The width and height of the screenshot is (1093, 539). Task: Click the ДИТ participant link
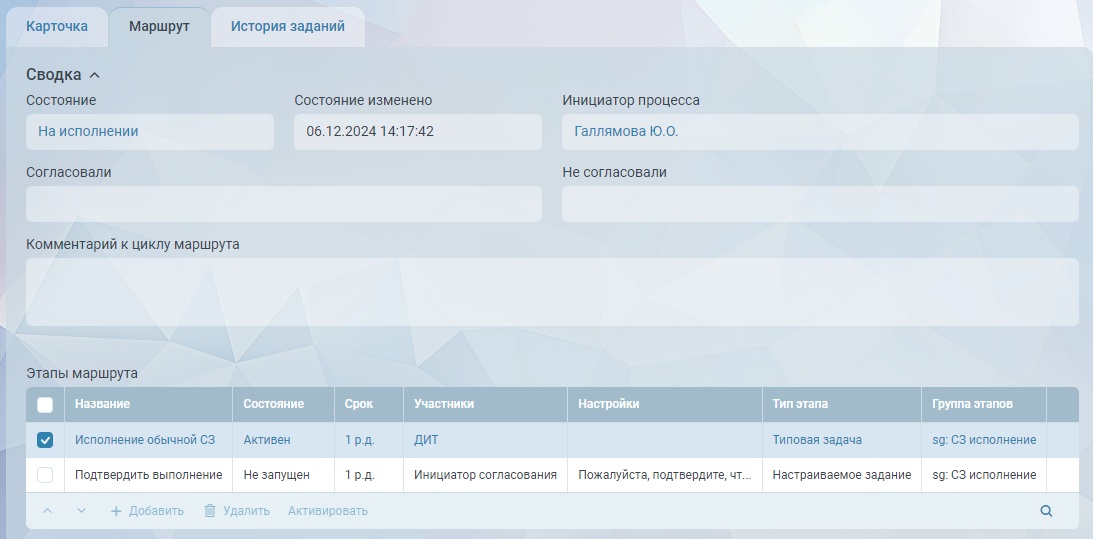pos(426,440)
